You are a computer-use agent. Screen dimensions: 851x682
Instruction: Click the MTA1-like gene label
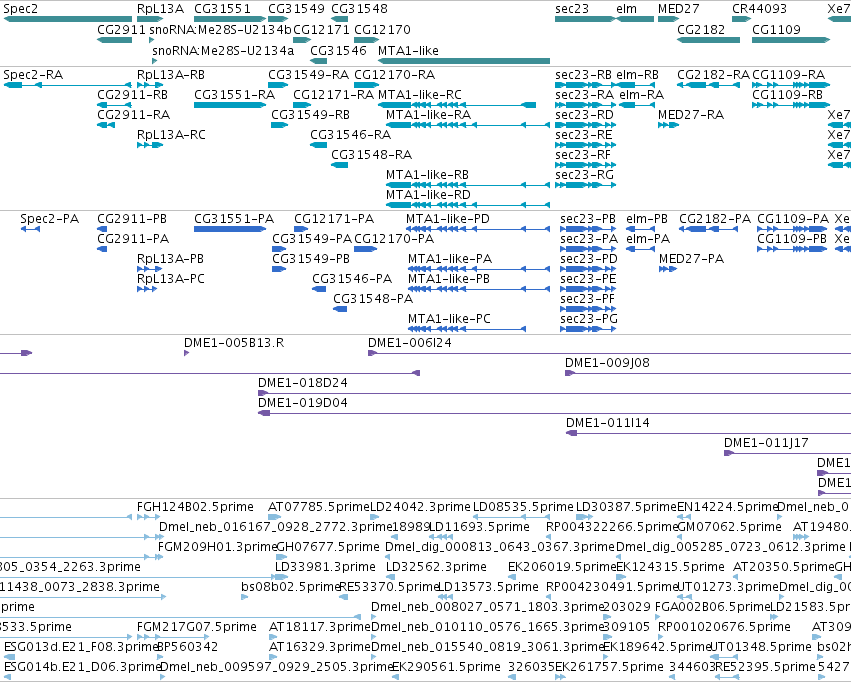click(408, 51)
